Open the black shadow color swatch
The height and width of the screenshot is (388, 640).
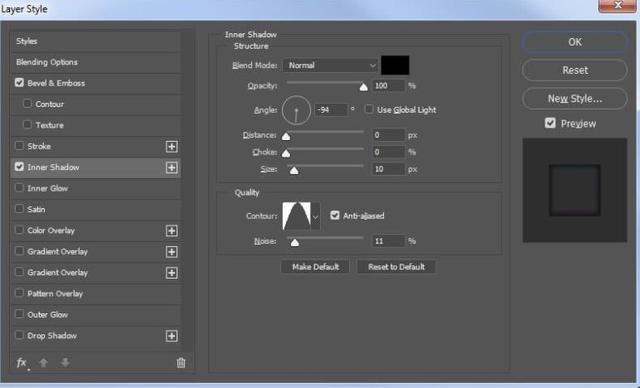(x=395, y=65)
